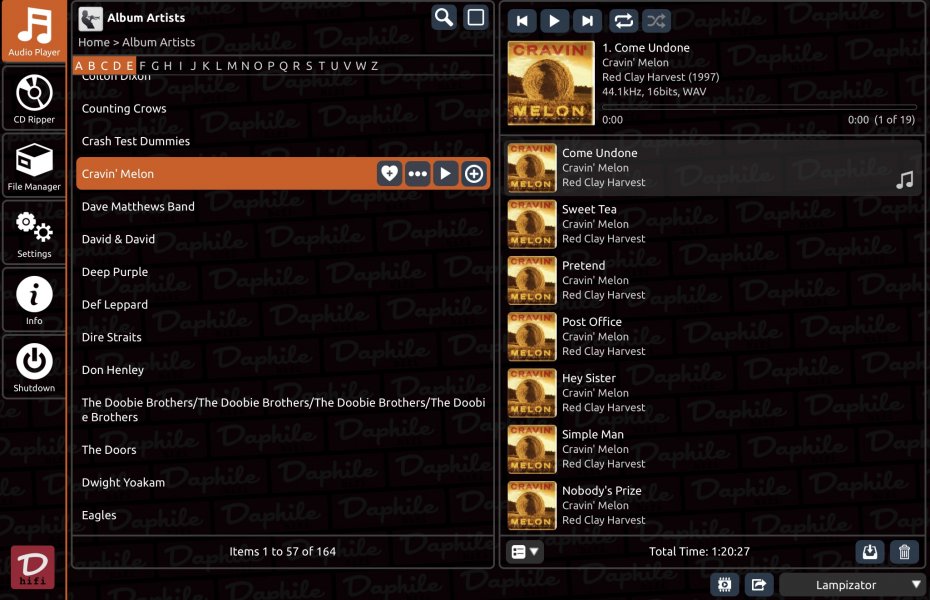Open the Settings page
The height and width of the screenshot is (600, 930).
coord(34,233)
